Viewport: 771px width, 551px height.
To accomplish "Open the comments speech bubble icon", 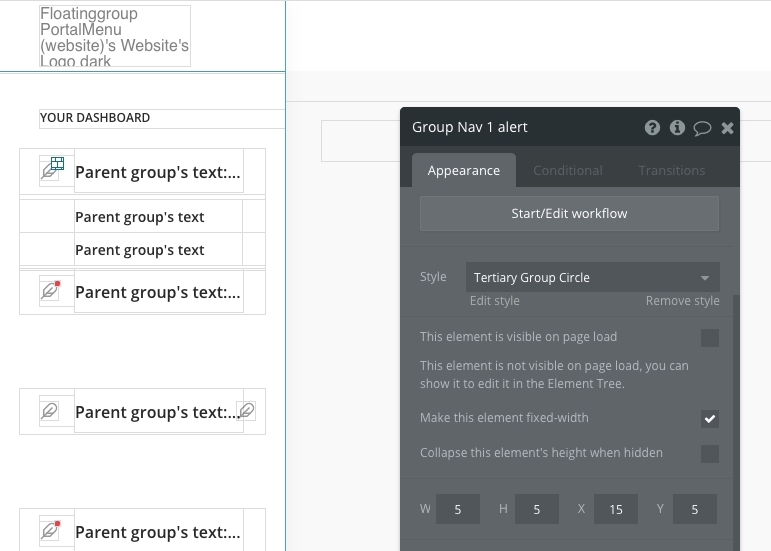I will (702, 128).
